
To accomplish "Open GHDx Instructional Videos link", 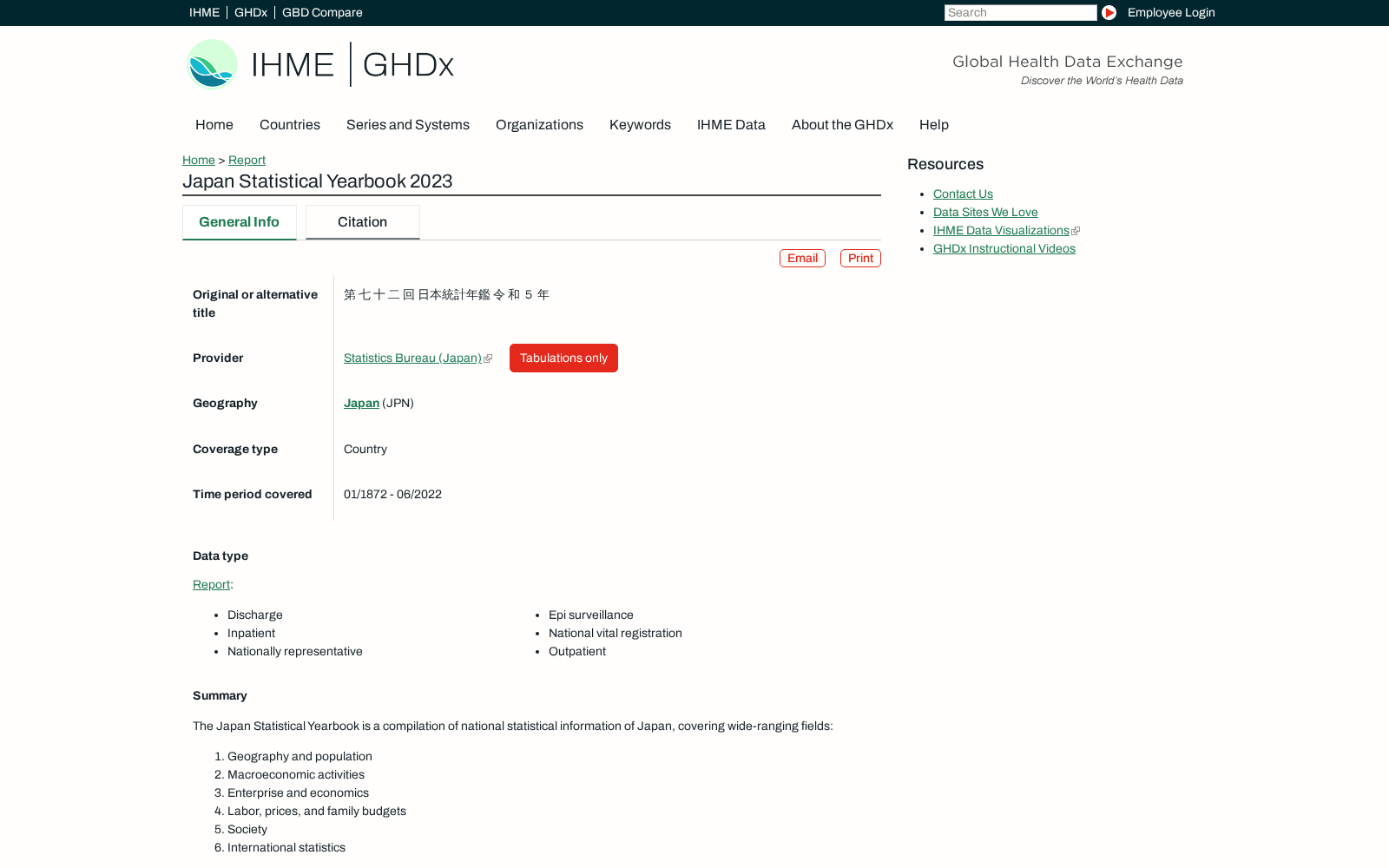I will click(1004, 249).
